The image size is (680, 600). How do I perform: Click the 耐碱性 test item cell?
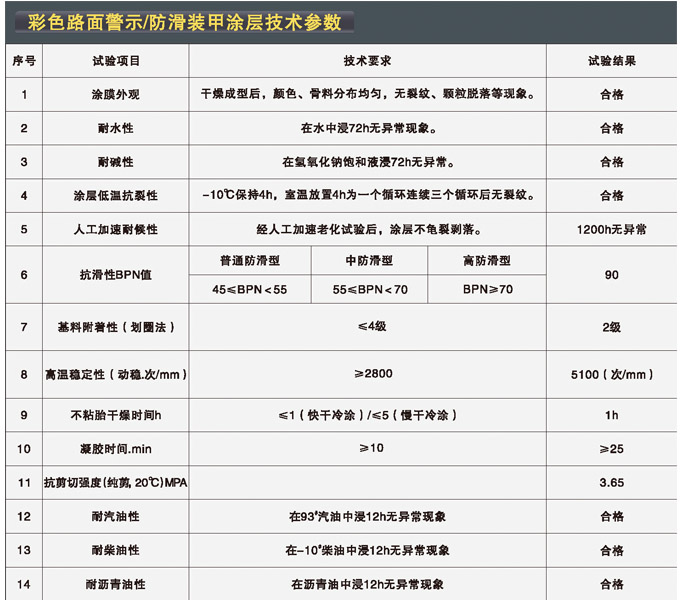click(117, 162)
